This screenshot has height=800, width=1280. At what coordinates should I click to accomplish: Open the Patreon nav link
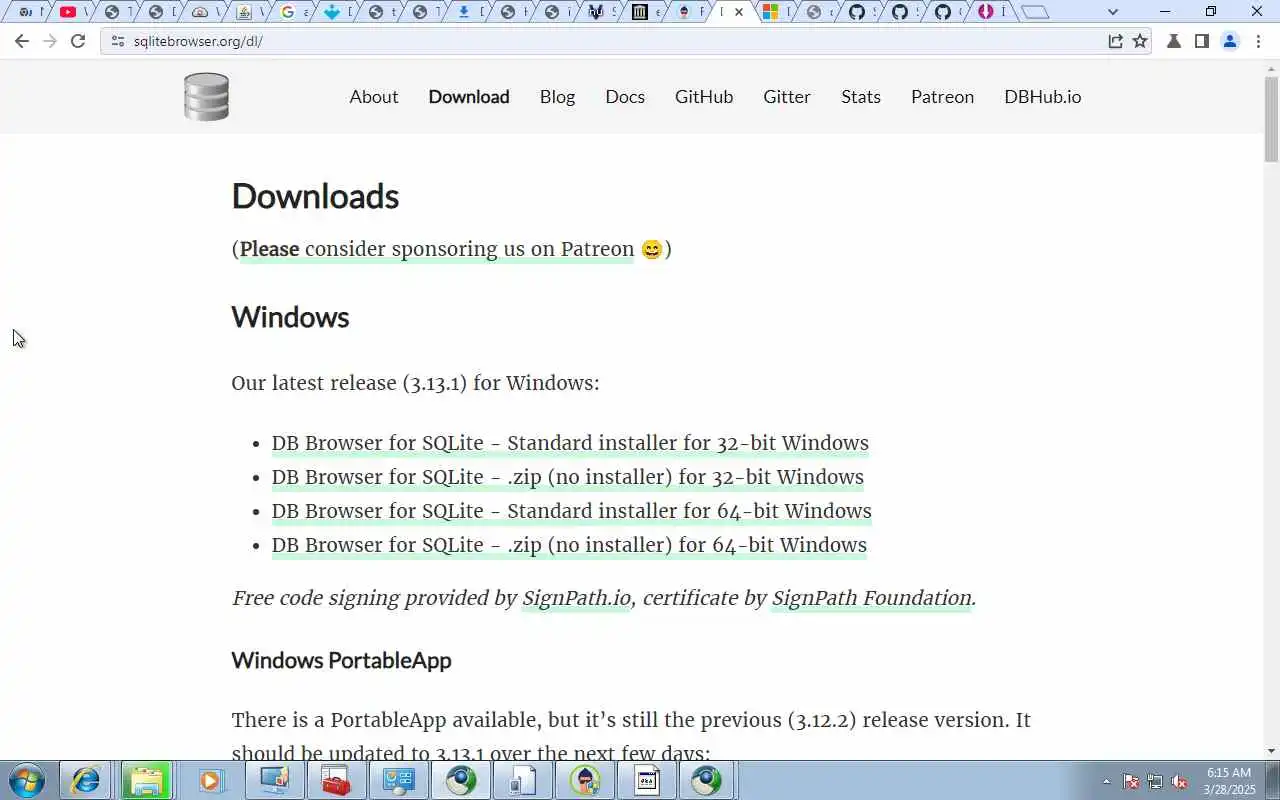[942, 97]
